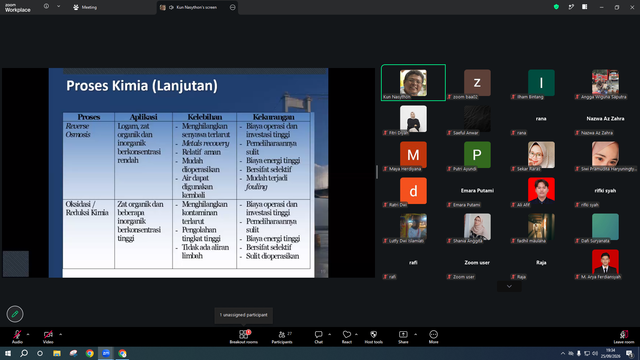Start screen sharing with Share button
The image size is (640, 360).
pyautogui.click(x=403, y=337)
